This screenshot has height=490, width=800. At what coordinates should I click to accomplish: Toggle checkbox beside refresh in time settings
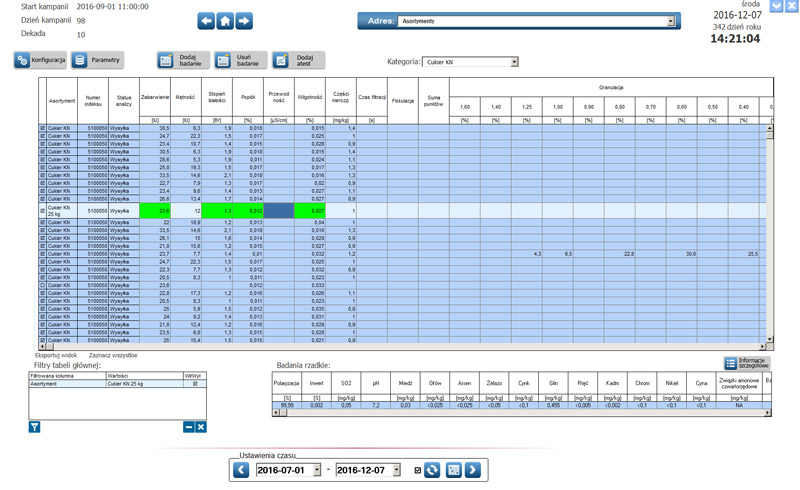417,470
